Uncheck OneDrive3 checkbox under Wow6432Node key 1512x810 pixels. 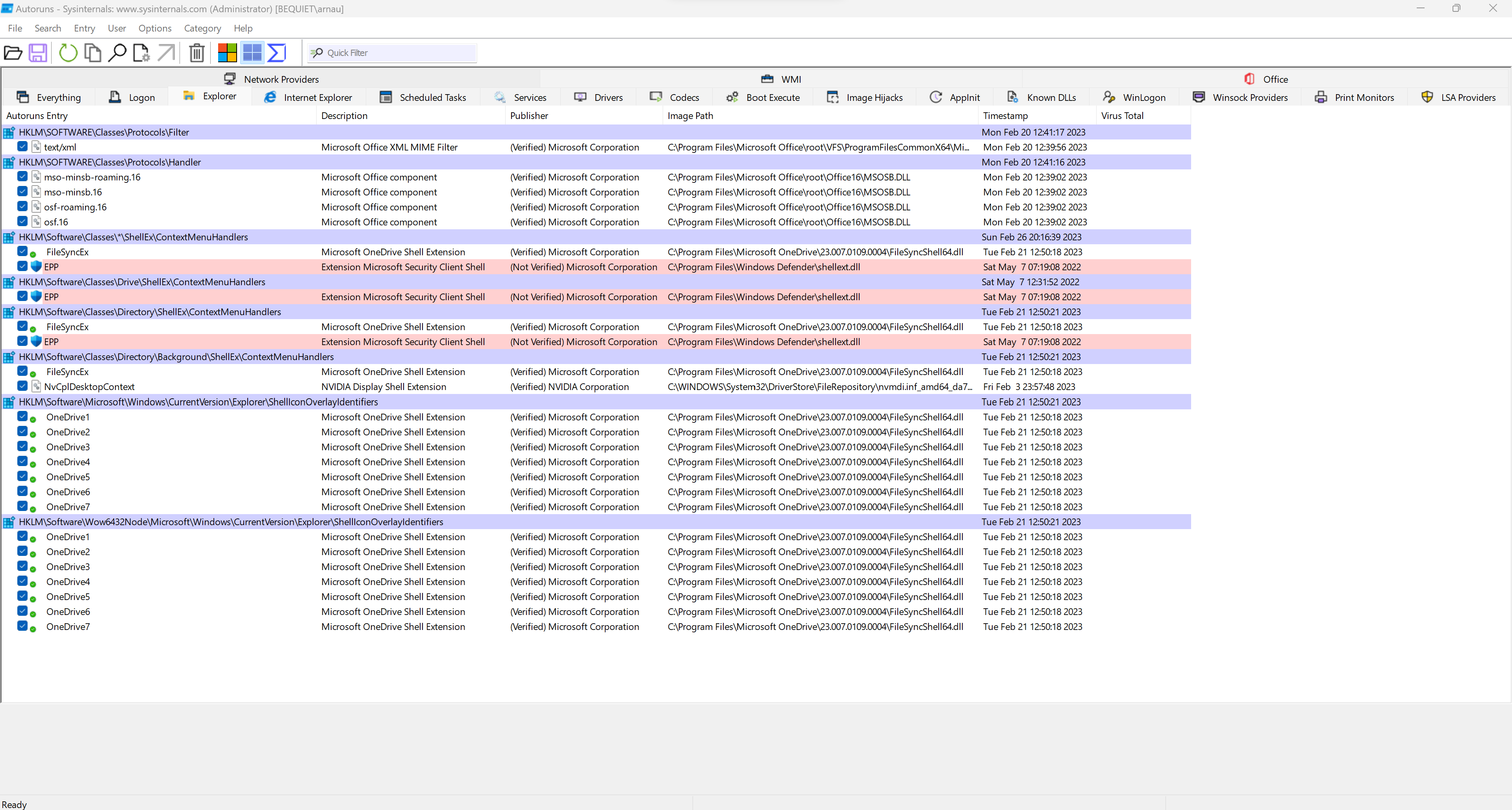click(22, 566)
